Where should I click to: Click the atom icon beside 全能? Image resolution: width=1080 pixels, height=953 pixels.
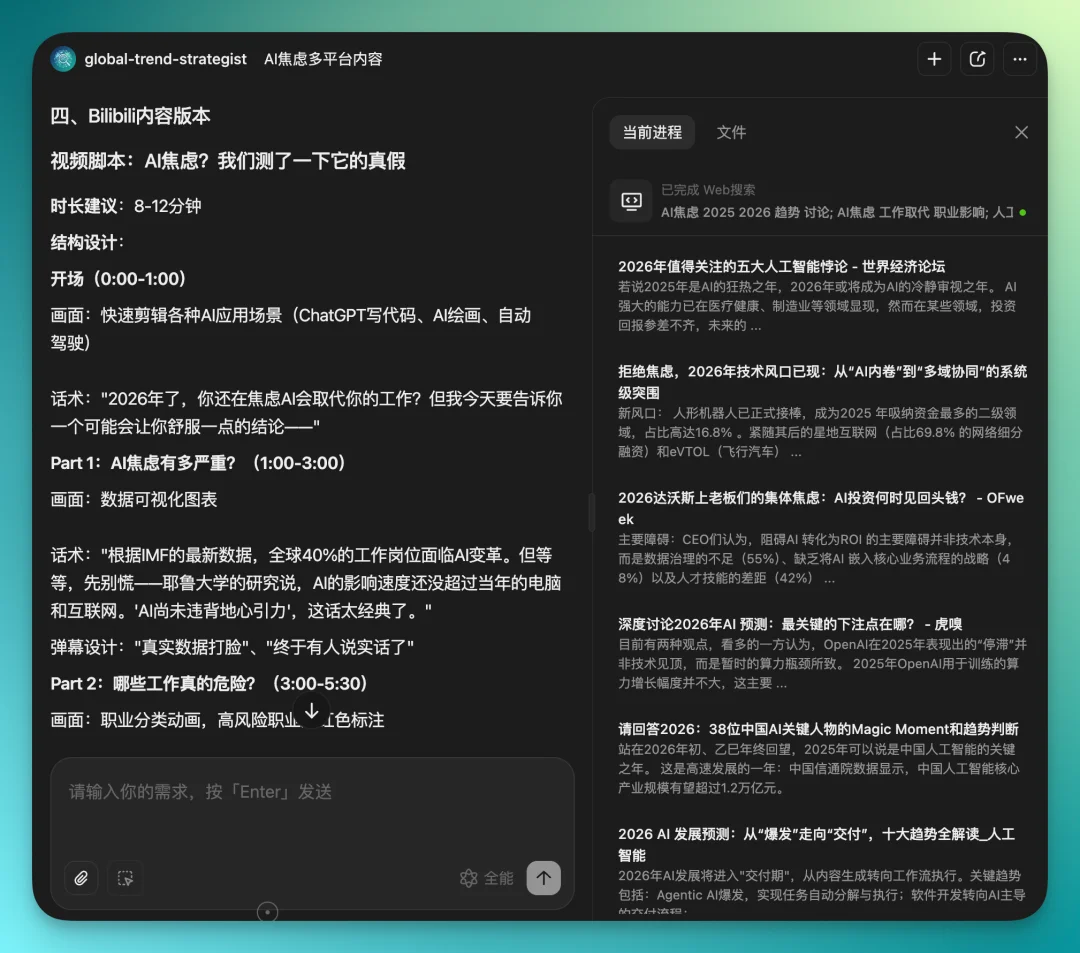coord(468,878)
